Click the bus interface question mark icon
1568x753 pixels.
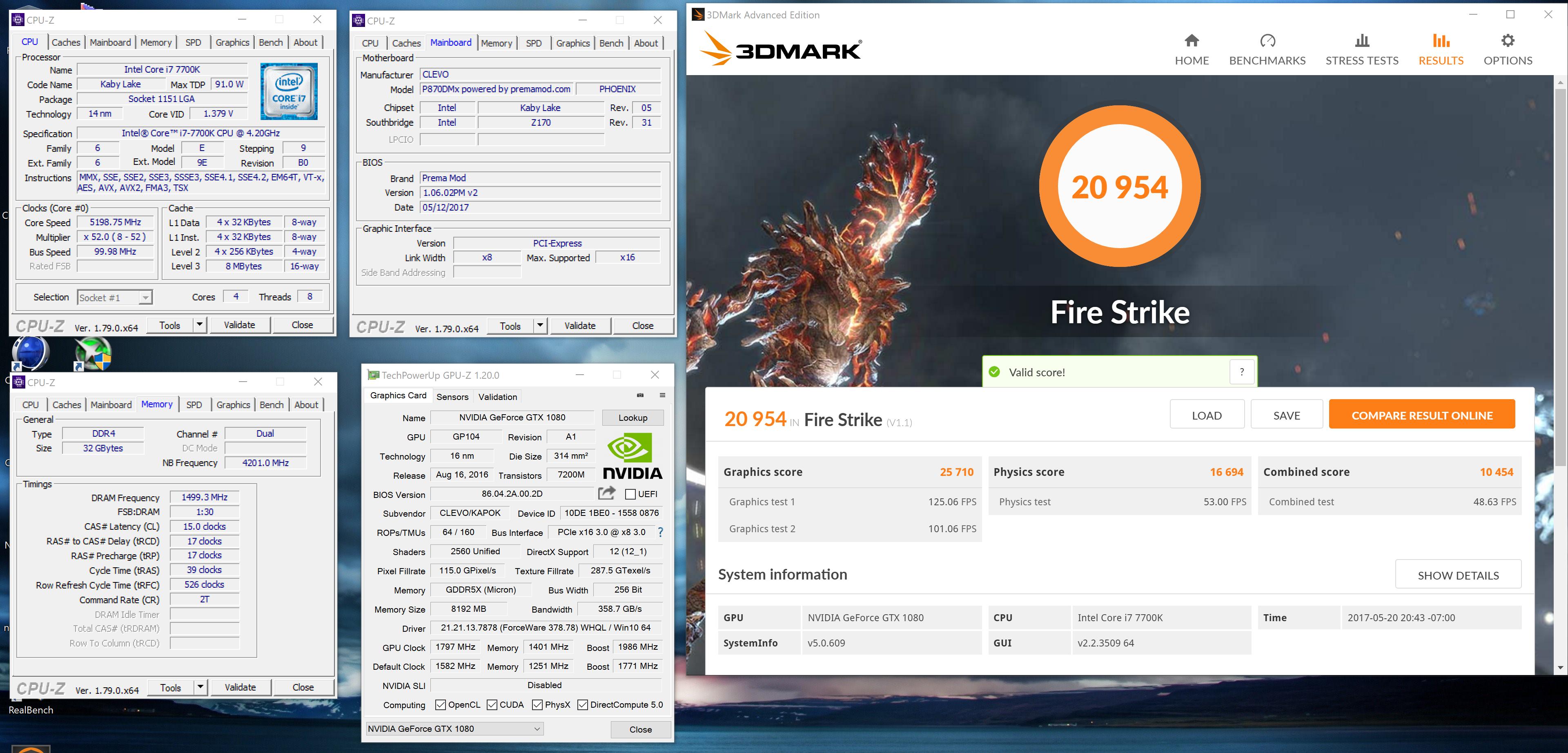click(660, 532)
